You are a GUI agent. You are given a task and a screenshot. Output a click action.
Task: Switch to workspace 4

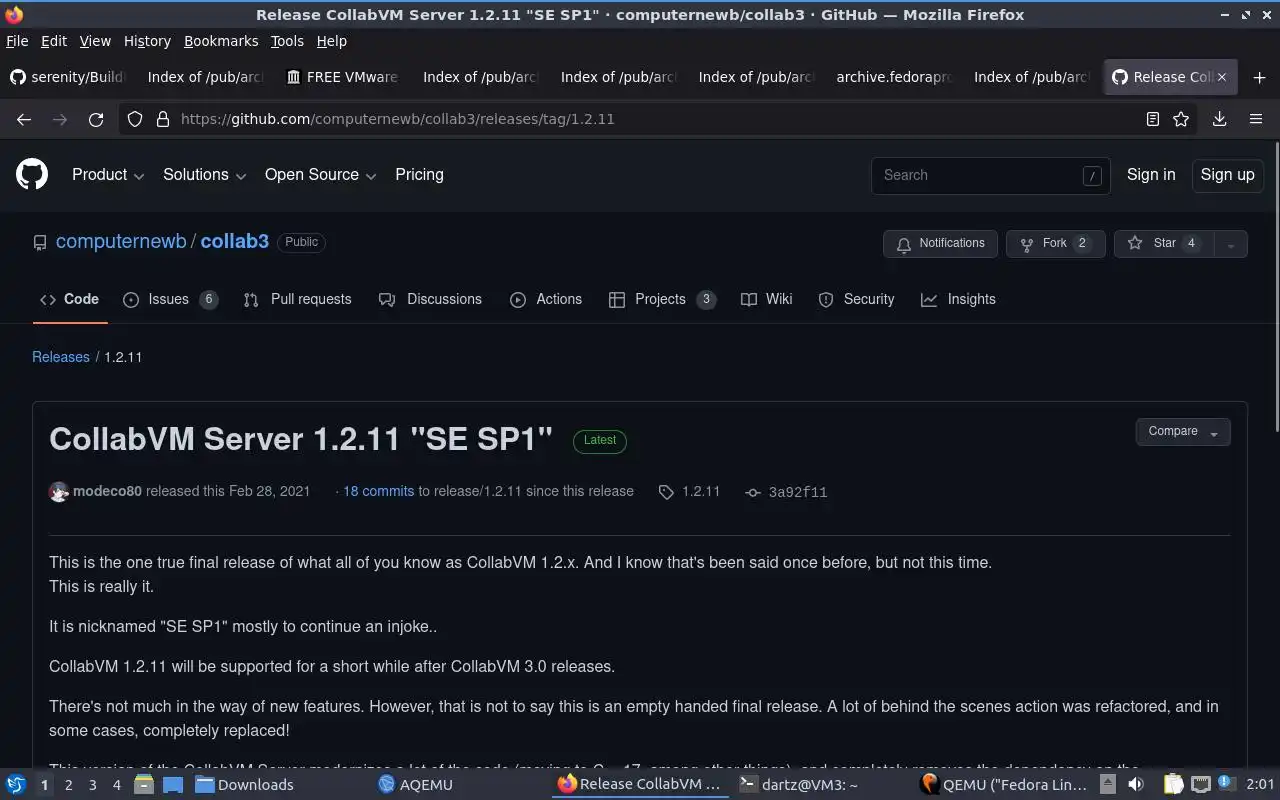(116, 785)
